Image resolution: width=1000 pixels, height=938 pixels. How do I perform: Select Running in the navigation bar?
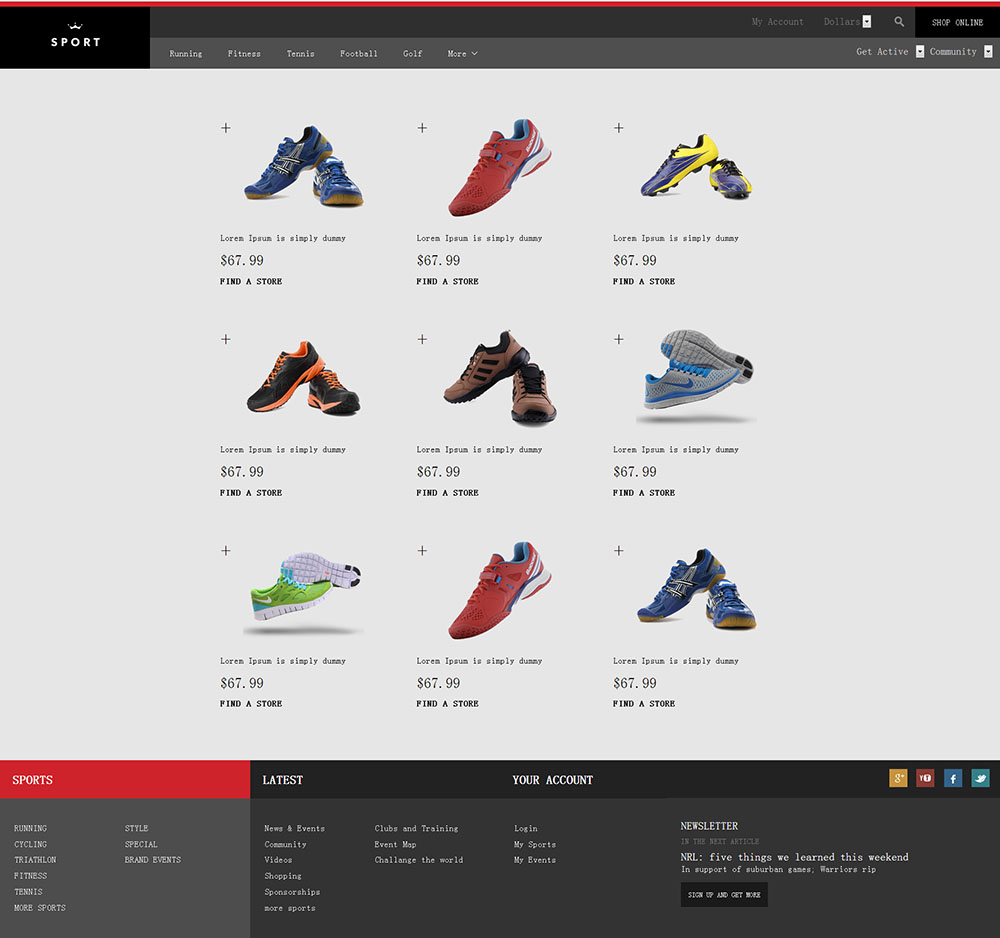pyautogui.click(x=185, y=54)
